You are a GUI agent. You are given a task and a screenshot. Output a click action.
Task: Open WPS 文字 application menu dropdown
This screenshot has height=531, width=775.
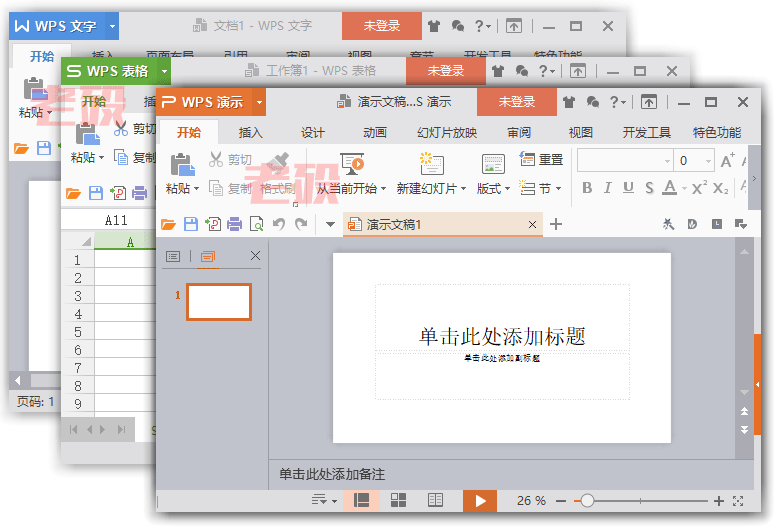coord(112,26)
